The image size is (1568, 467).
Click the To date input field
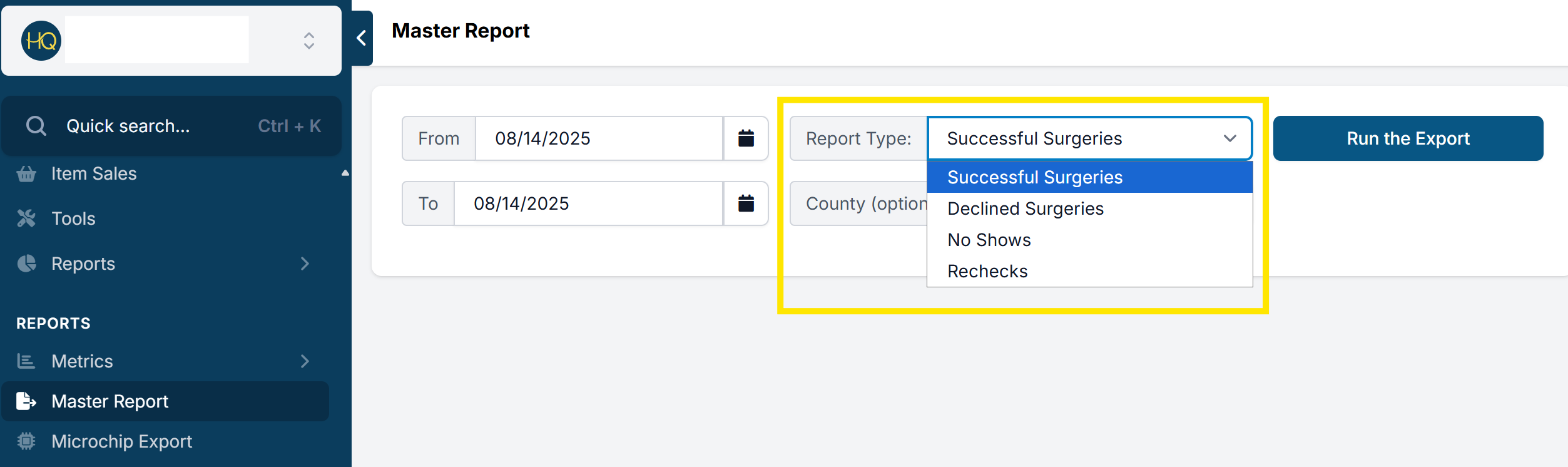point(588,203)
